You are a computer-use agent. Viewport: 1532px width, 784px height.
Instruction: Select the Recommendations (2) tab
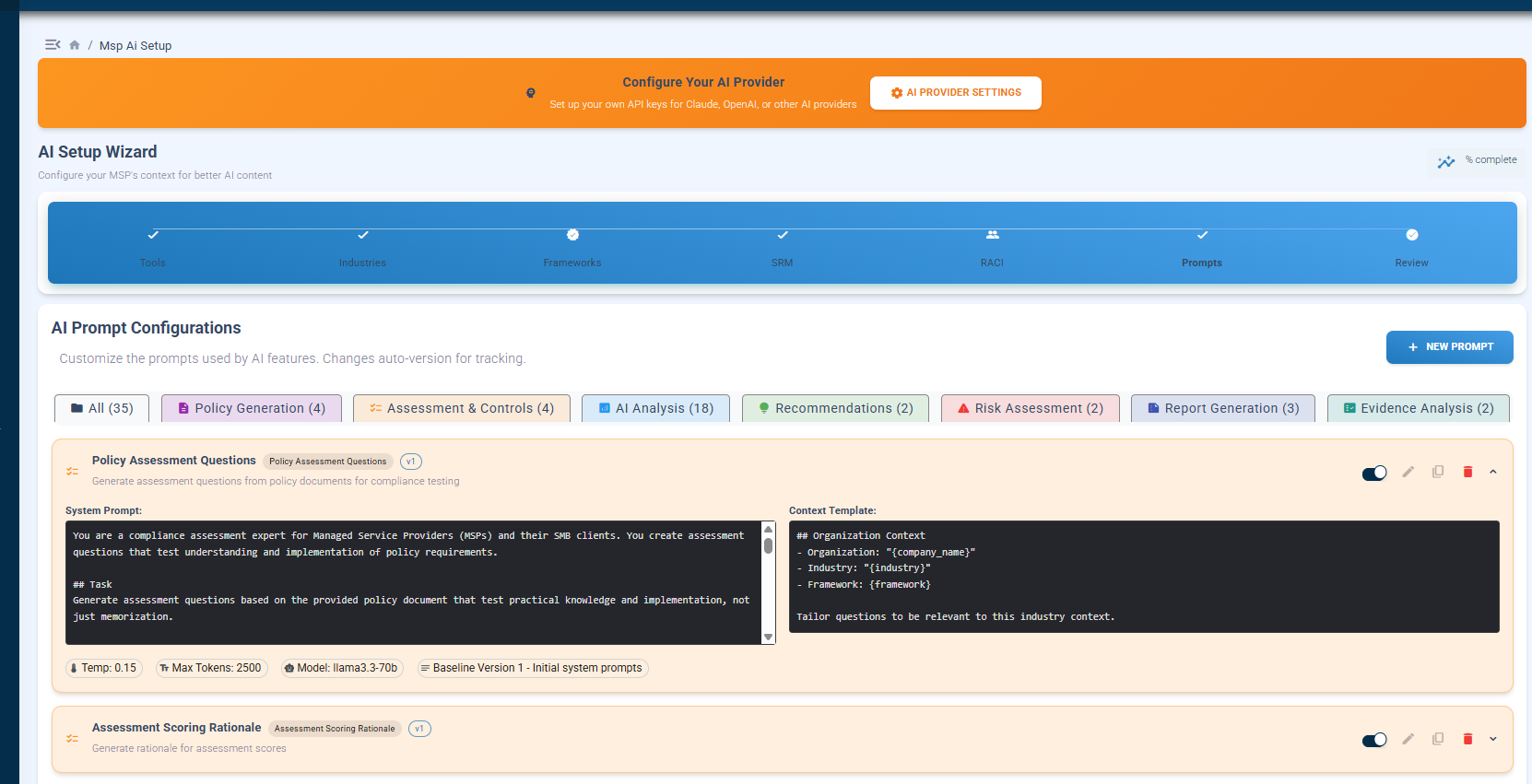tap(836, 408)
